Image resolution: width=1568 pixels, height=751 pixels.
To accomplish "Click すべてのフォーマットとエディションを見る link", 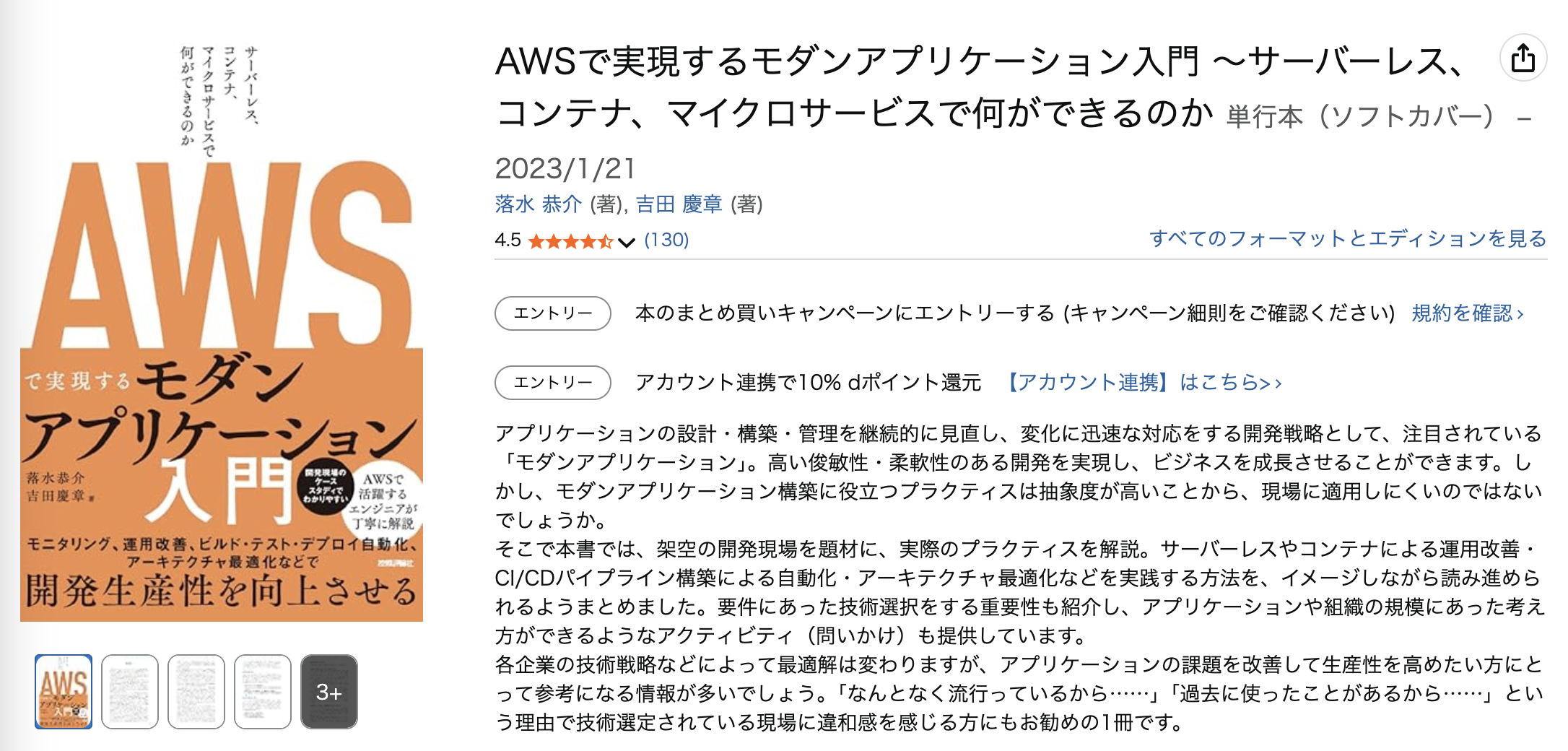I will click(x=1347, y=238).
